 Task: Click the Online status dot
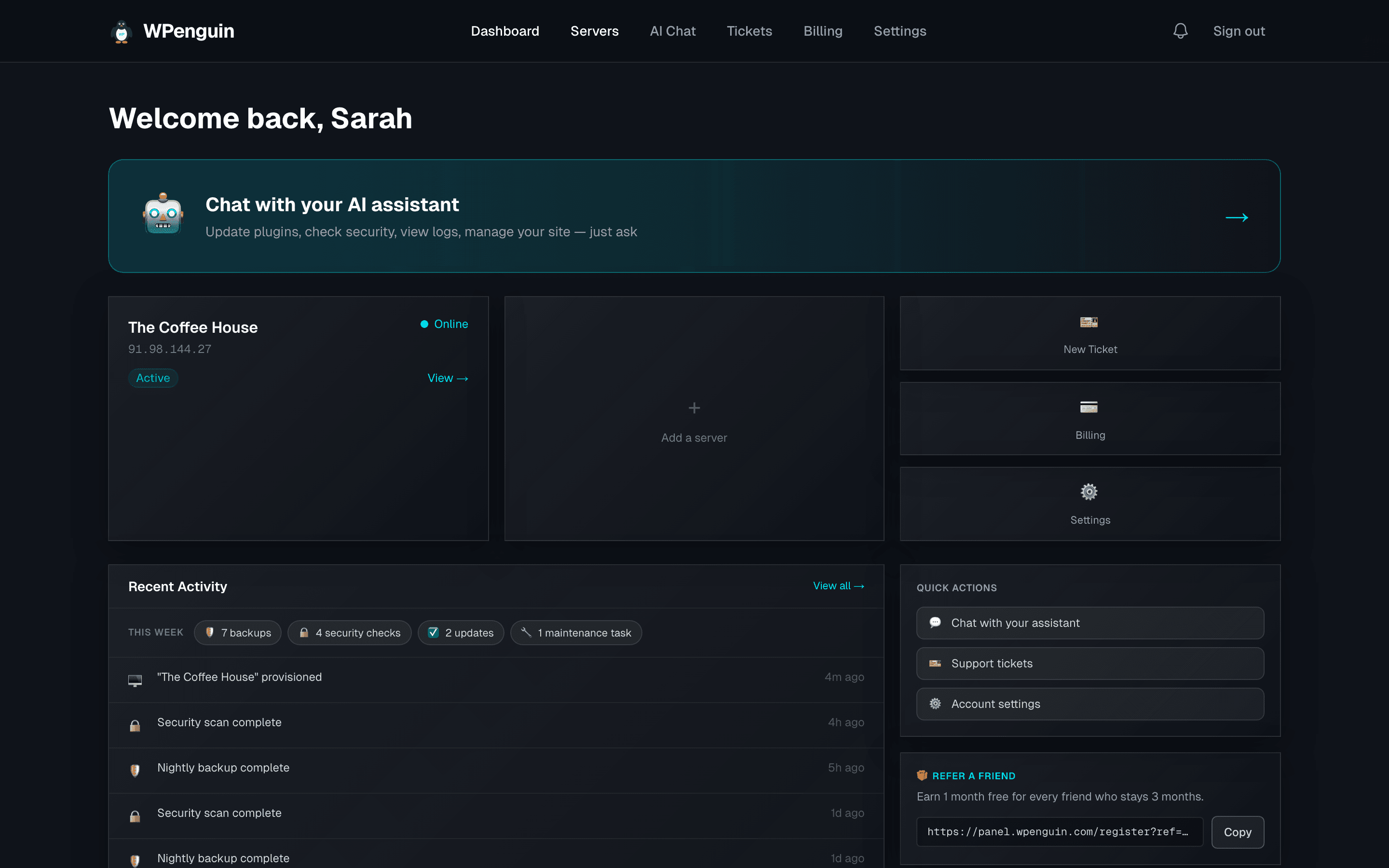[x=424, y=325]
